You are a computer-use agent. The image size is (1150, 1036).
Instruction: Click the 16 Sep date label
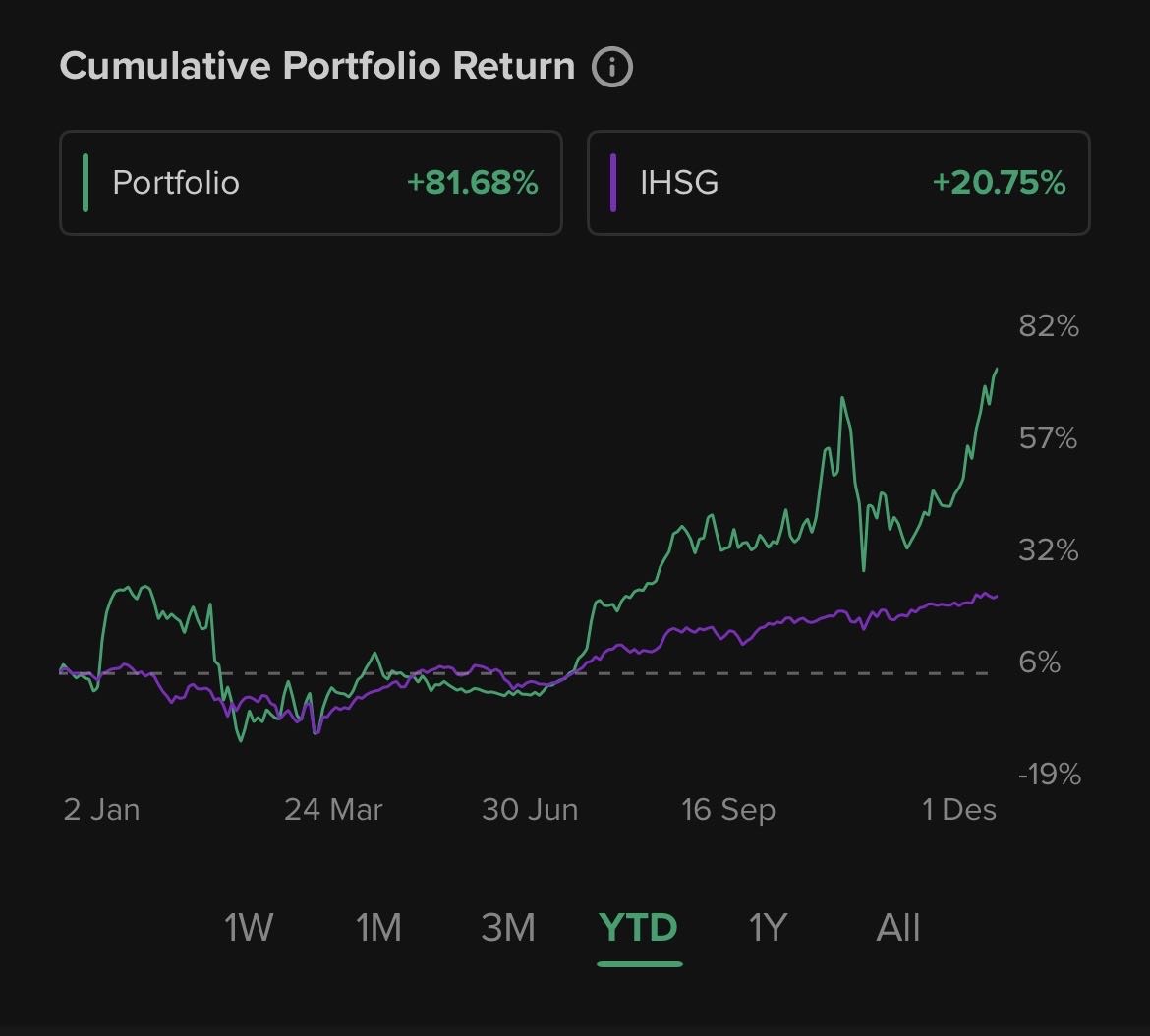(728, 810)
